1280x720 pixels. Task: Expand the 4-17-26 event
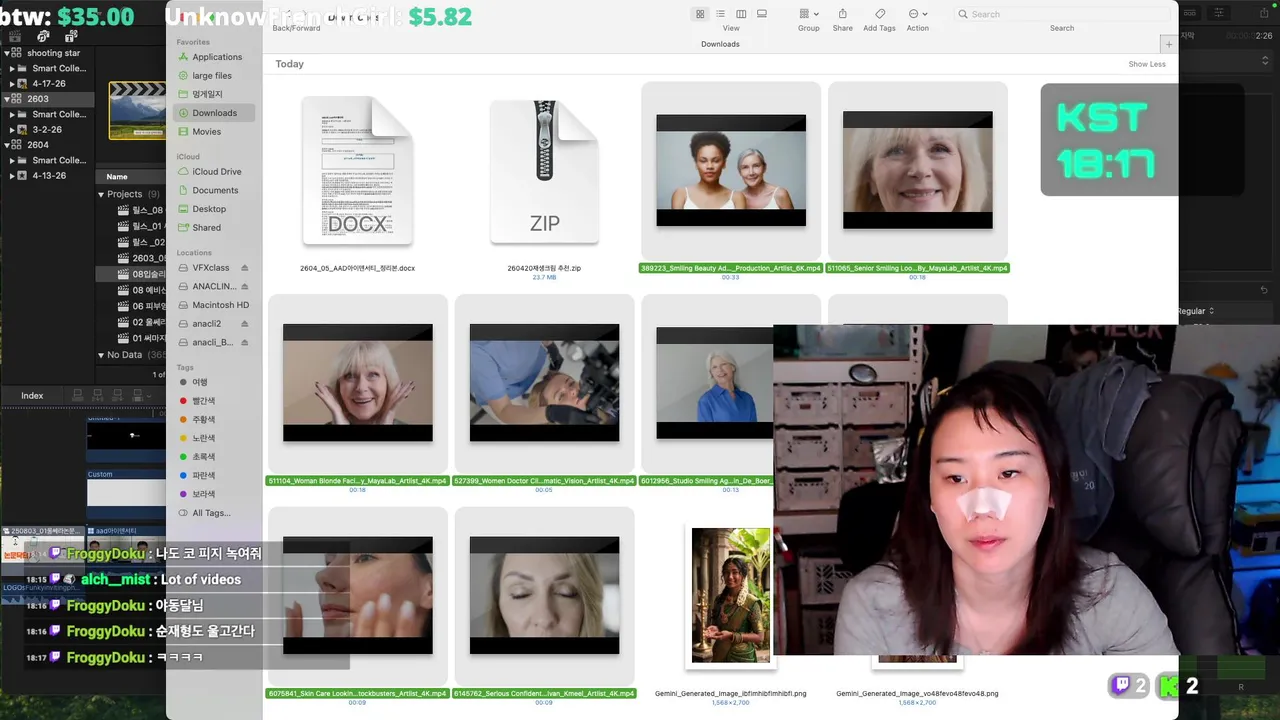point(12,84)
